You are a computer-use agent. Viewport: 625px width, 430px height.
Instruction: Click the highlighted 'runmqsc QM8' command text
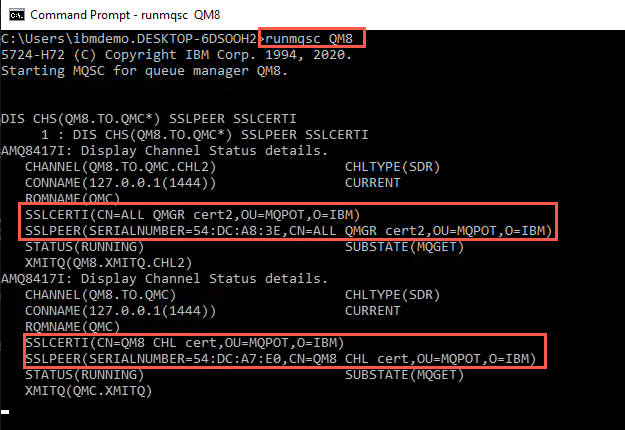point(309,39)
